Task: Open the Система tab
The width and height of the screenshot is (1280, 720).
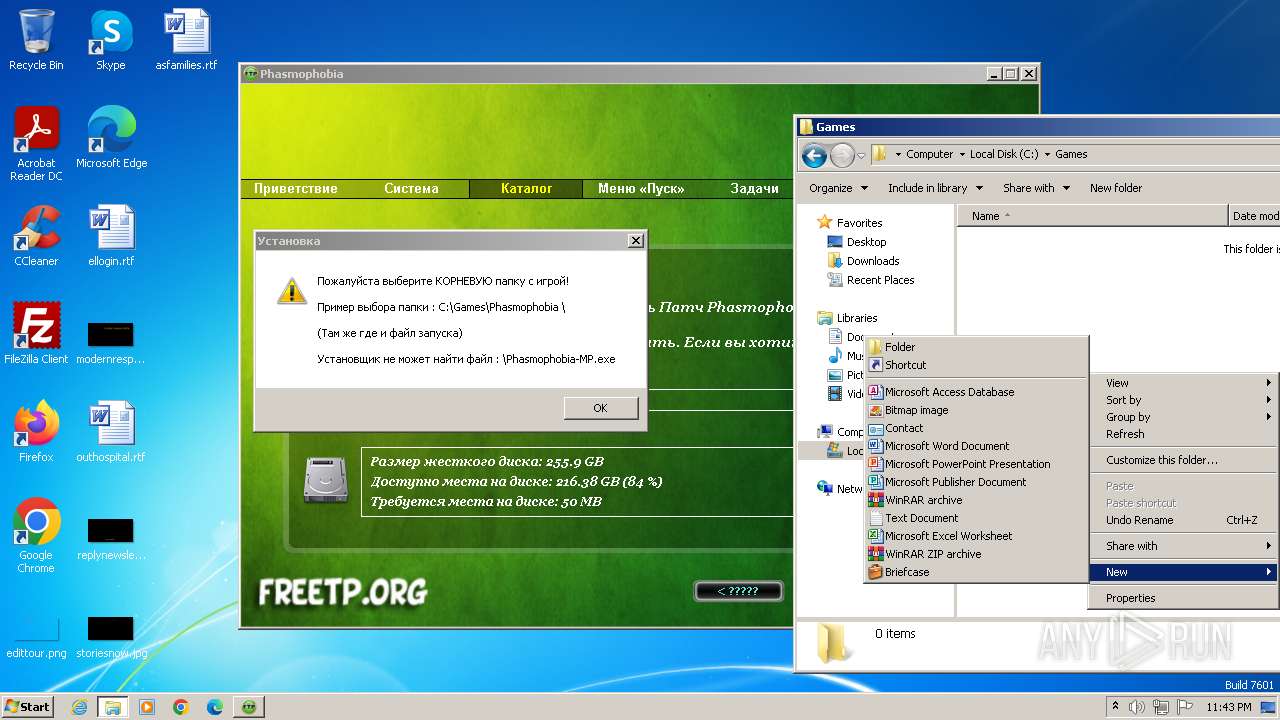Action: [x=411, y=188]
